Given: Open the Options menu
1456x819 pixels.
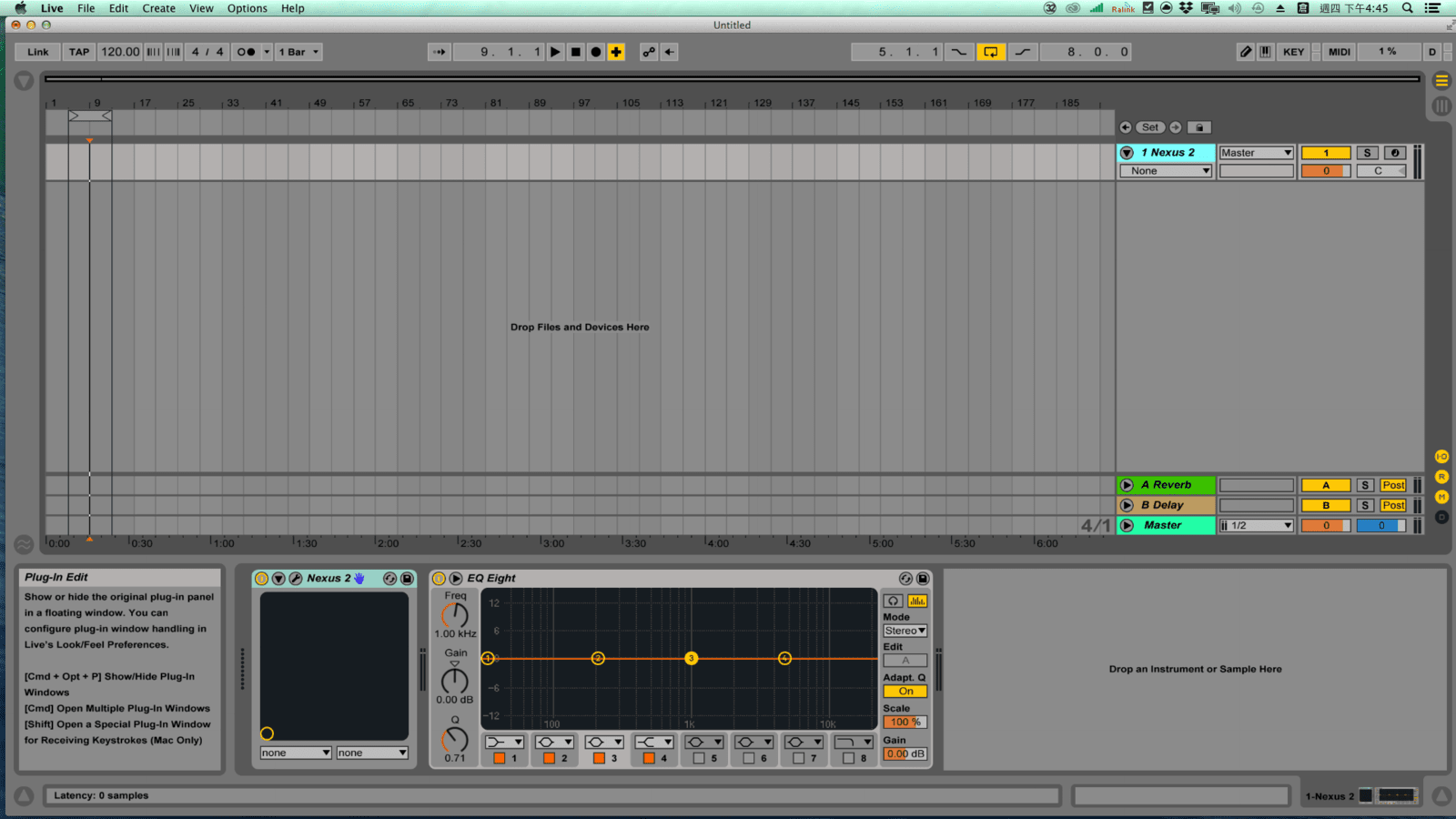Looking at the screenshot, I should coord(248,8).
